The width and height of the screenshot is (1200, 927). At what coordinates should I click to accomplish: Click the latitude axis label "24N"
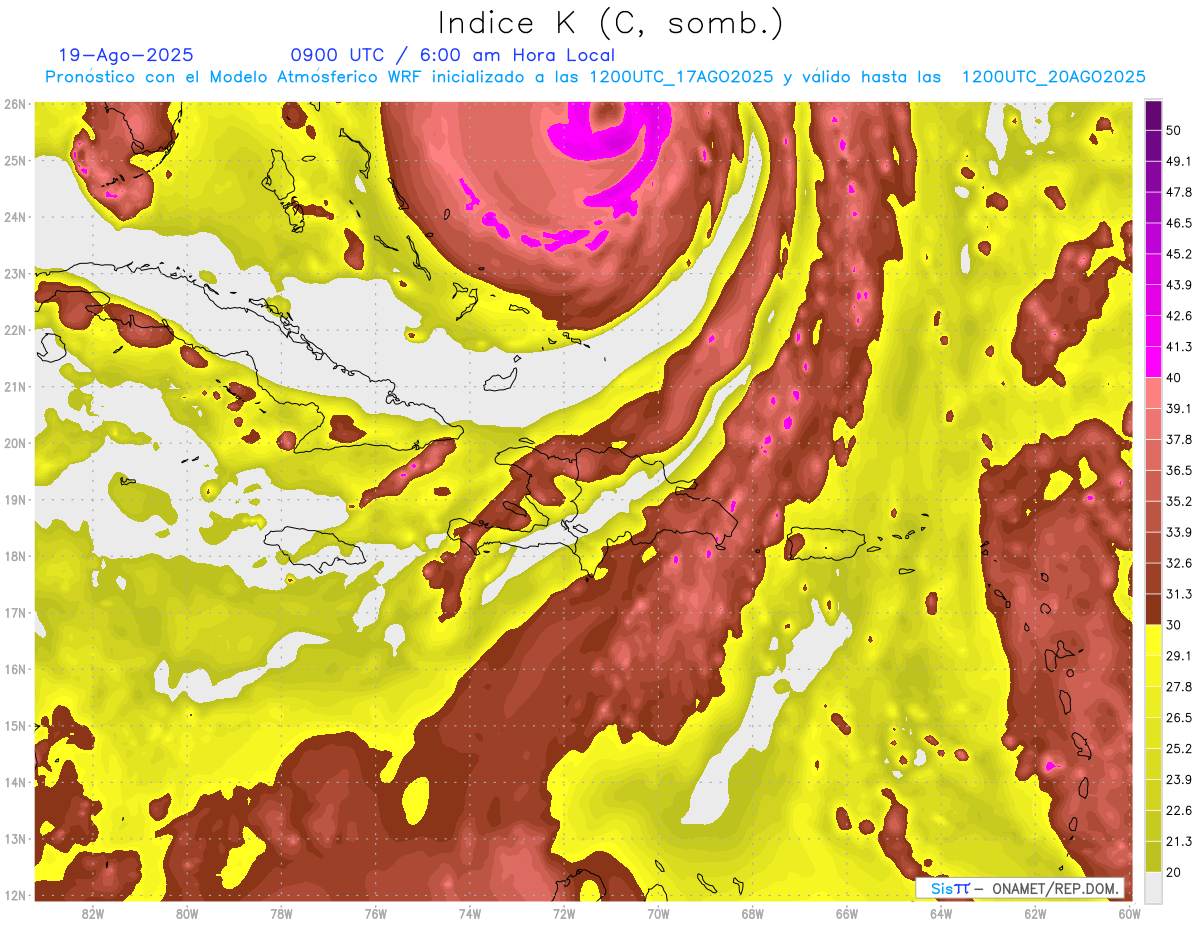click(15, 217)
